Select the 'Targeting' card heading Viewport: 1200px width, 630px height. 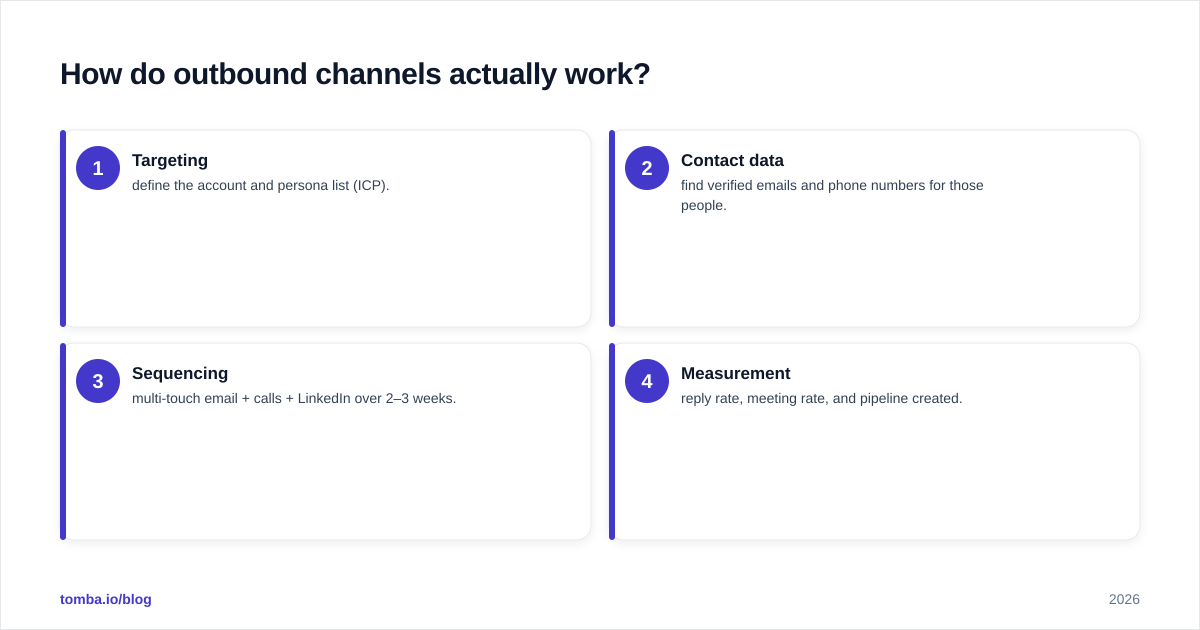tap(170, 160)
